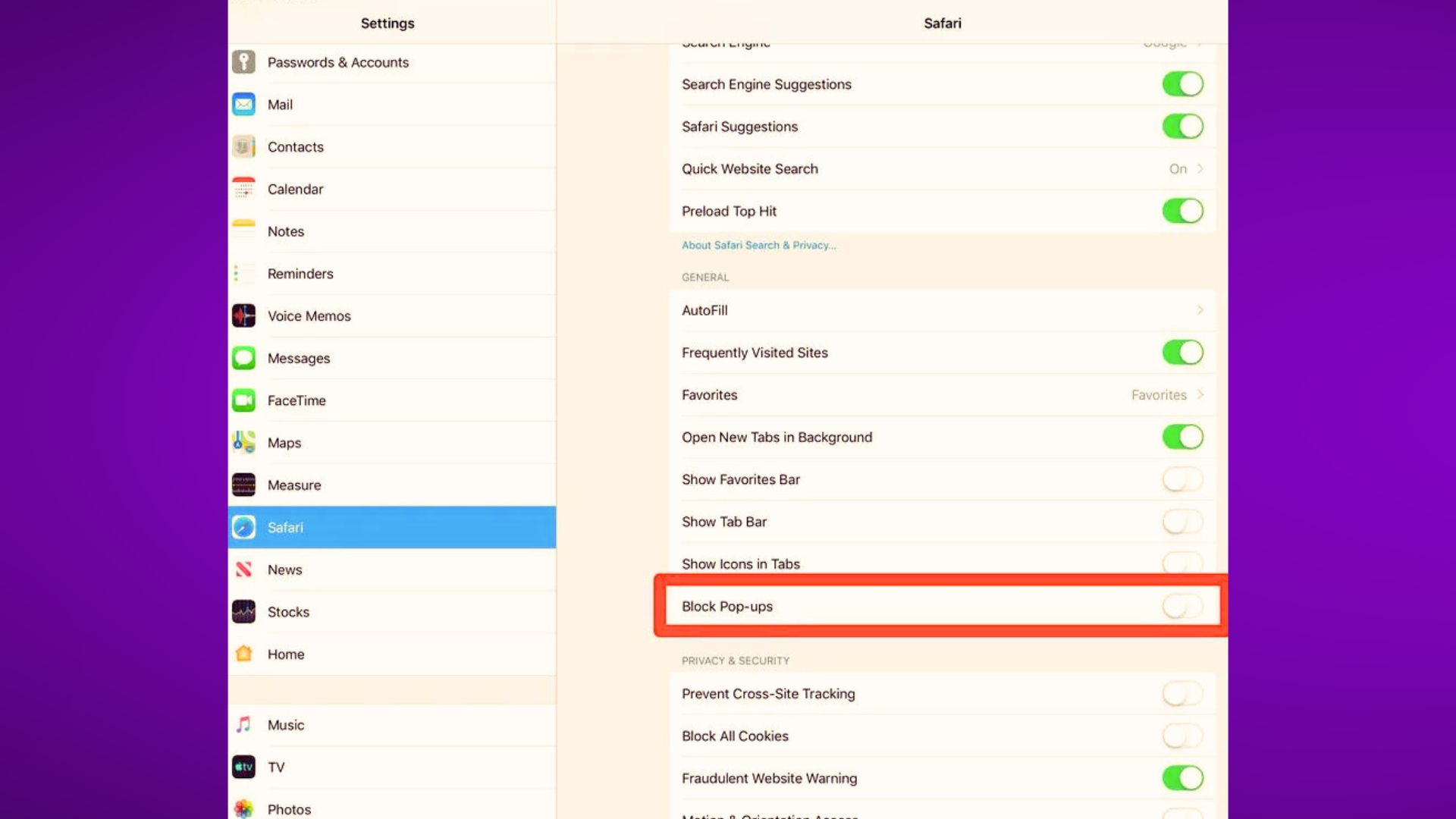Disable Frequently Visited Sites switch
The width and height of the screenshot is (1456, 819).
coord(1182,353)
